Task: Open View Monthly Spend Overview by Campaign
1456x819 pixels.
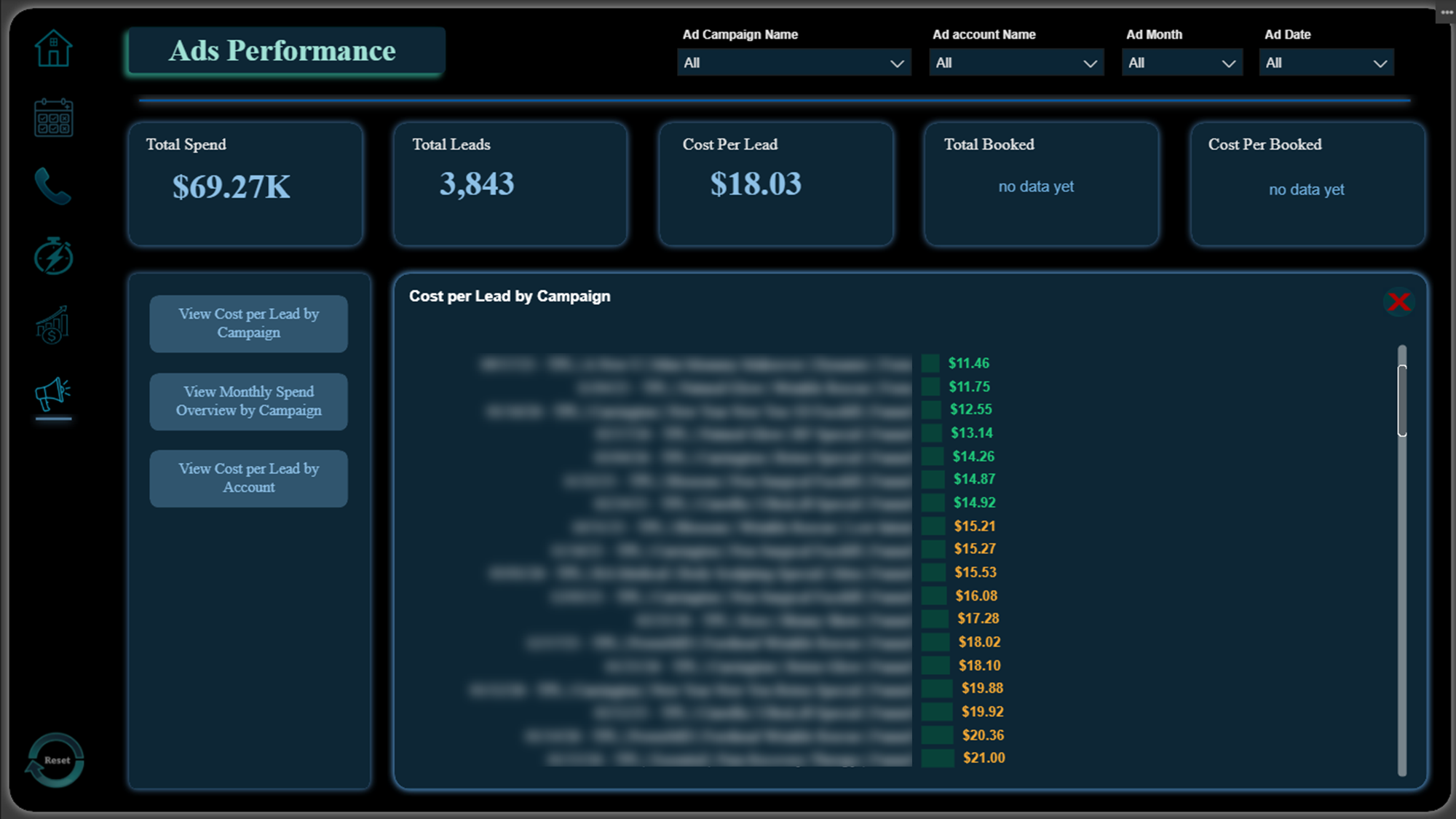Action: click(248, 401)
